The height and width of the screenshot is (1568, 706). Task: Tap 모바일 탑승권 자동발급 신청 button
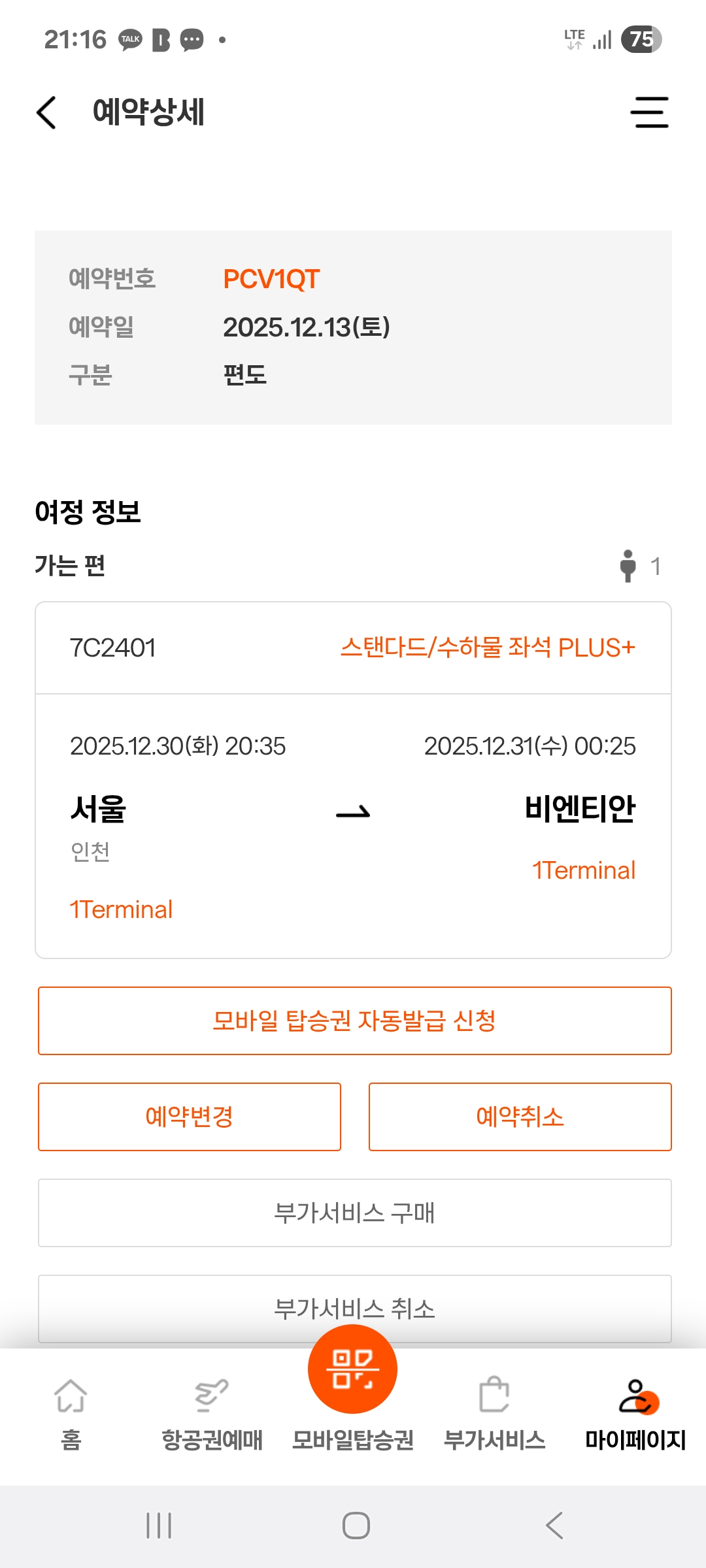click(x=354, y=1021)
